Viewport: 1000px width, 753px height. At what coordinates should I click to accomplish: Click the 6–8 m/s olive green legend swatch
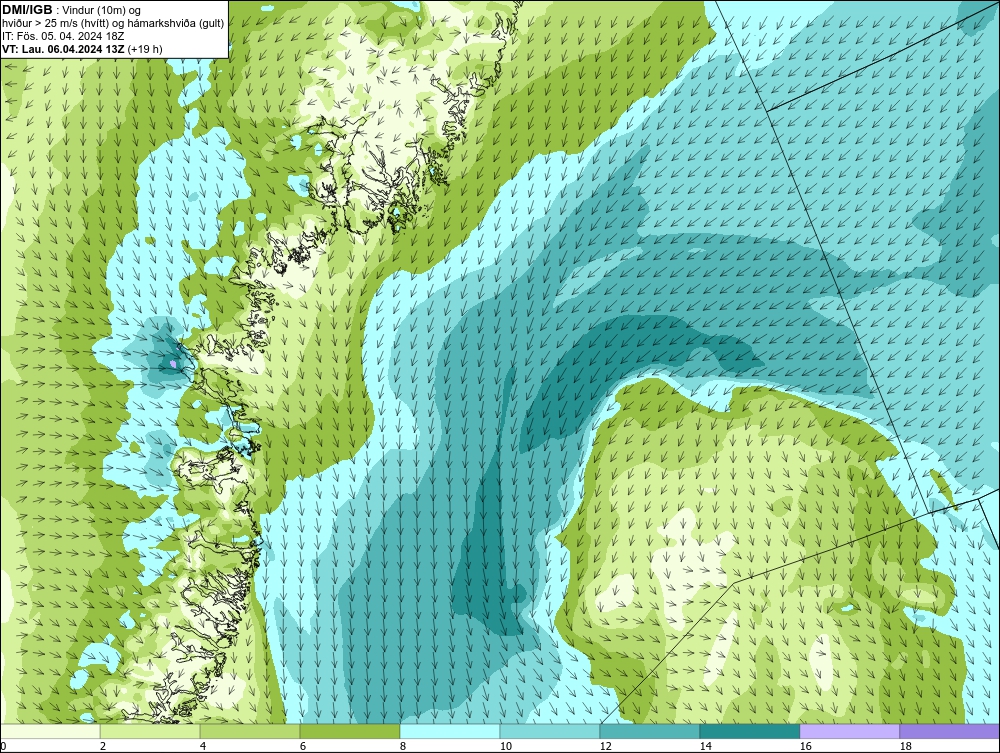(349, 731)
